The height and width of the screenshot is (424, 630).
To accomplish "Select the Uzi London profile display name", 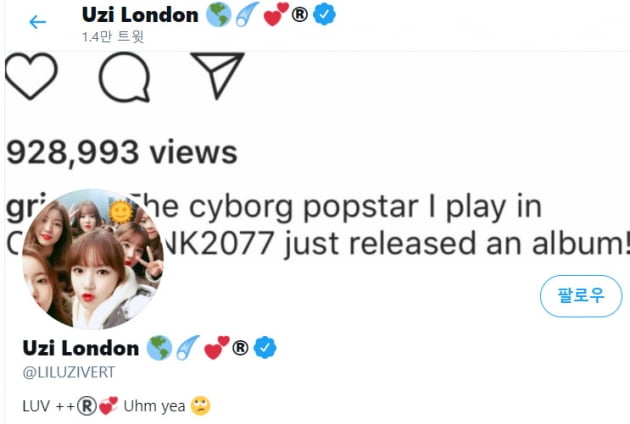I will [x=81, y=348].
